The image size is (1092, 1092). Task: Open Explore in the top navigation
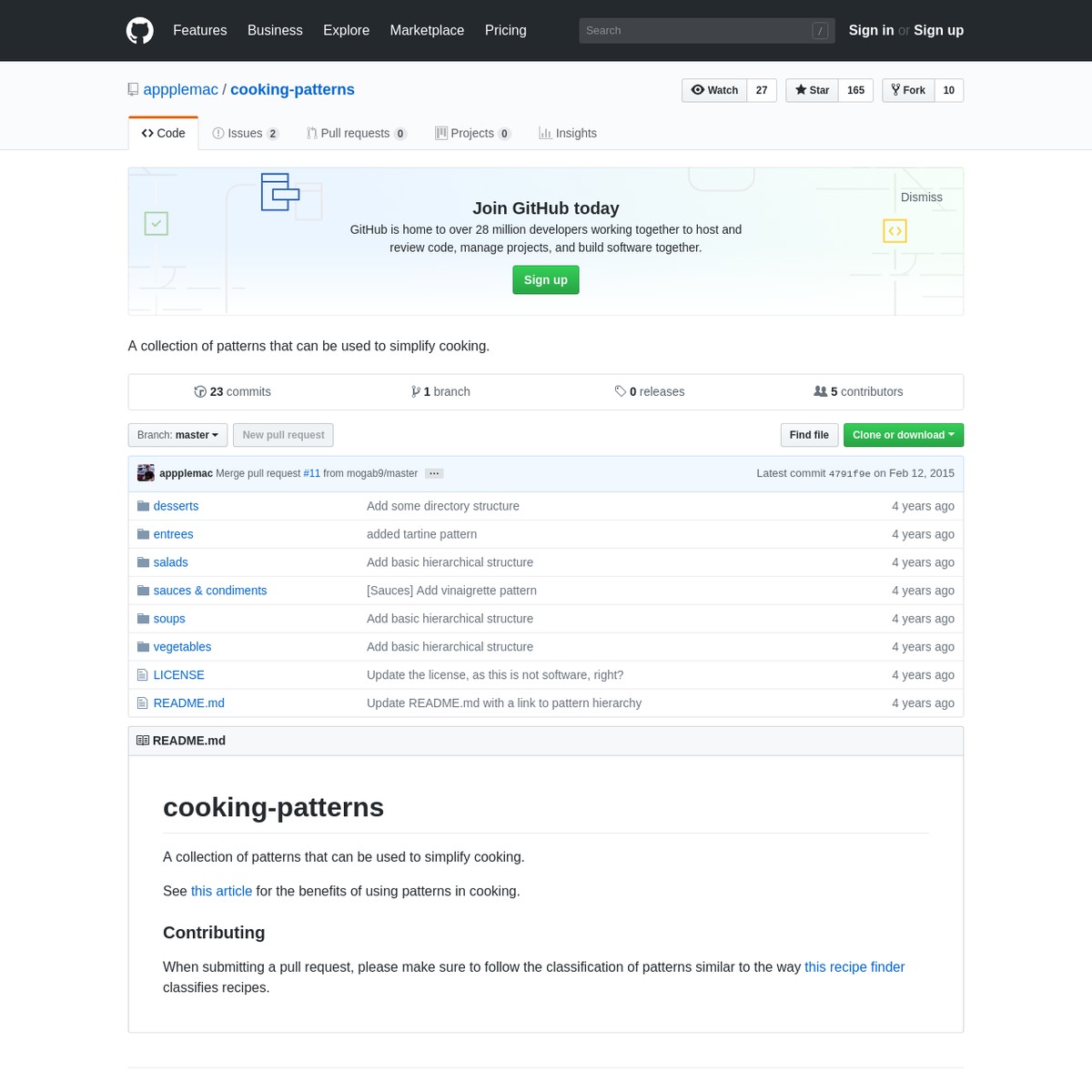(347, 30)
